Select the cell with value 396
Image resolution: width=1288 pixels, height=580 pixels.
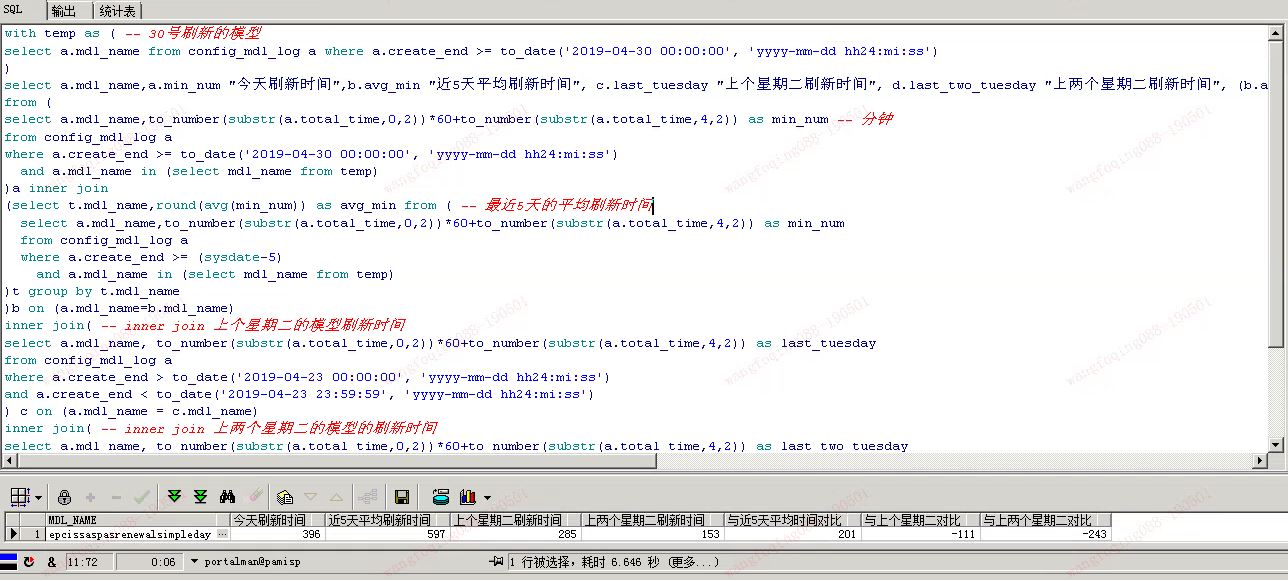(x=279, y=534)
